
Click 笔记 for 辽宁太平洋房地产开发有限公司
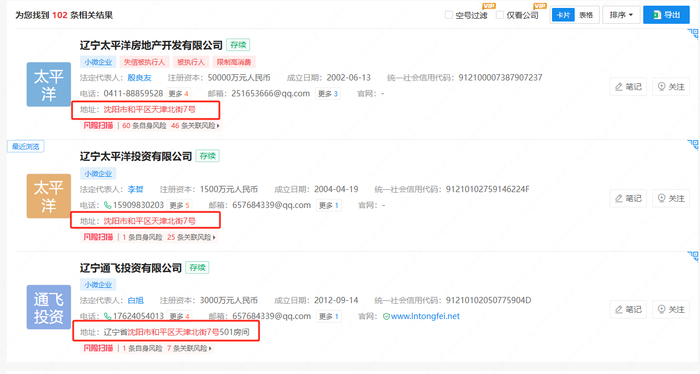[628, 87]
